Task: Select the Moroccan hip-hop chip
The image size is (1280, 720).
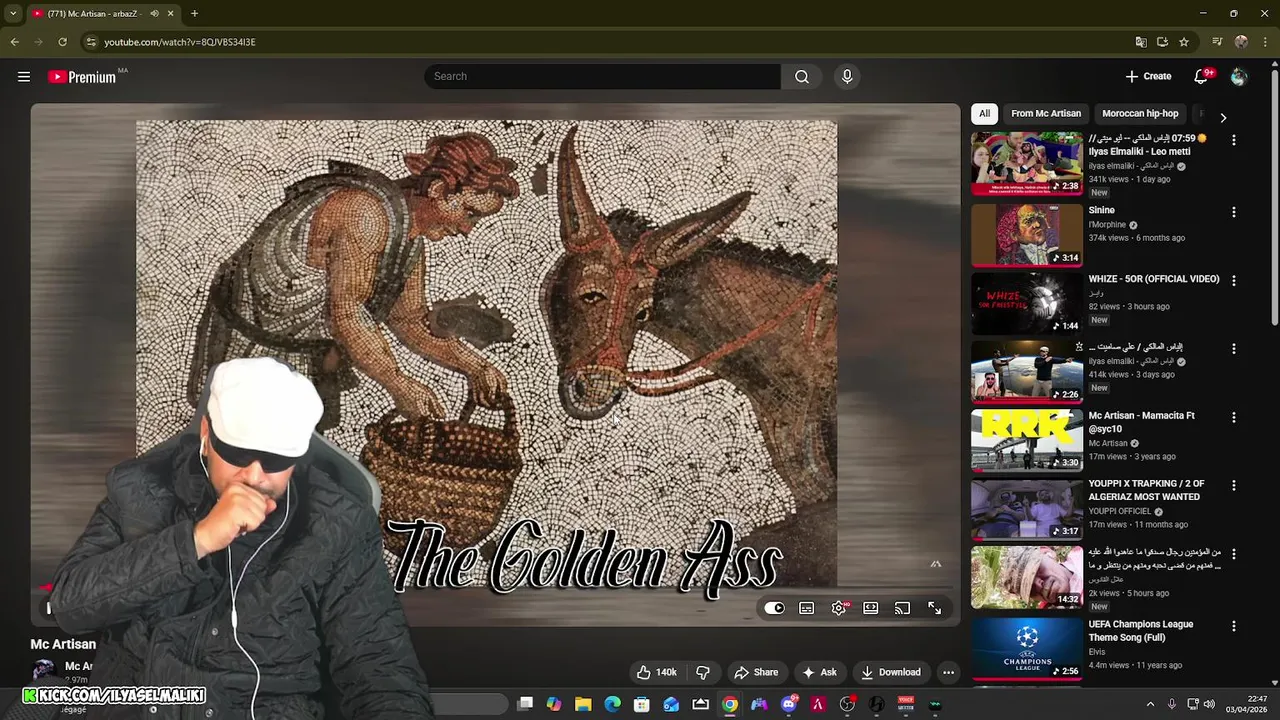Action: (1140, 114)
